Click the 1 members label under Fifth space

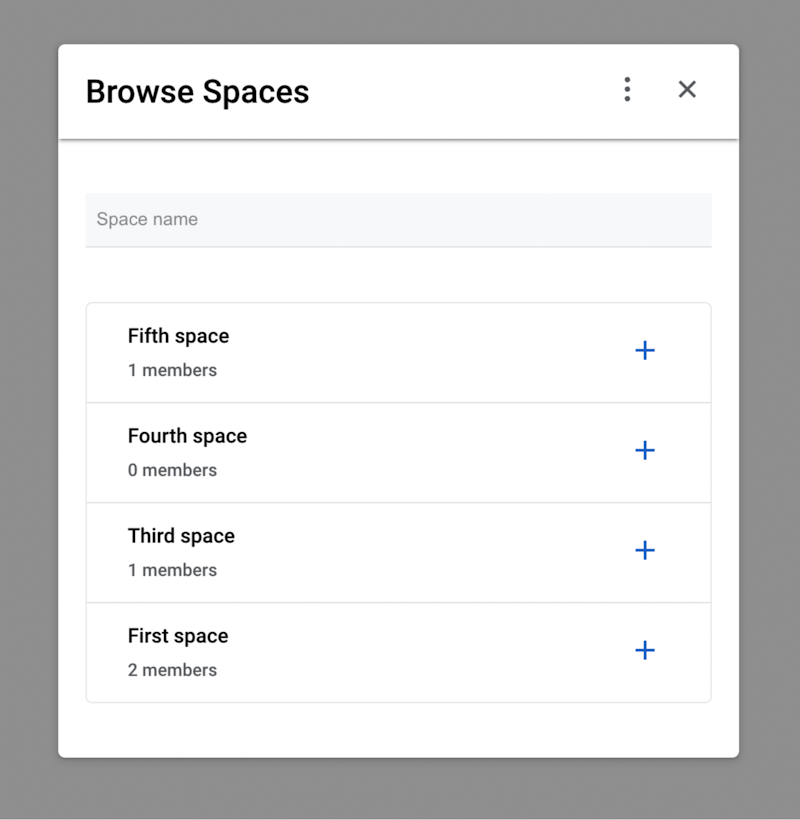(x=173, y=370)
